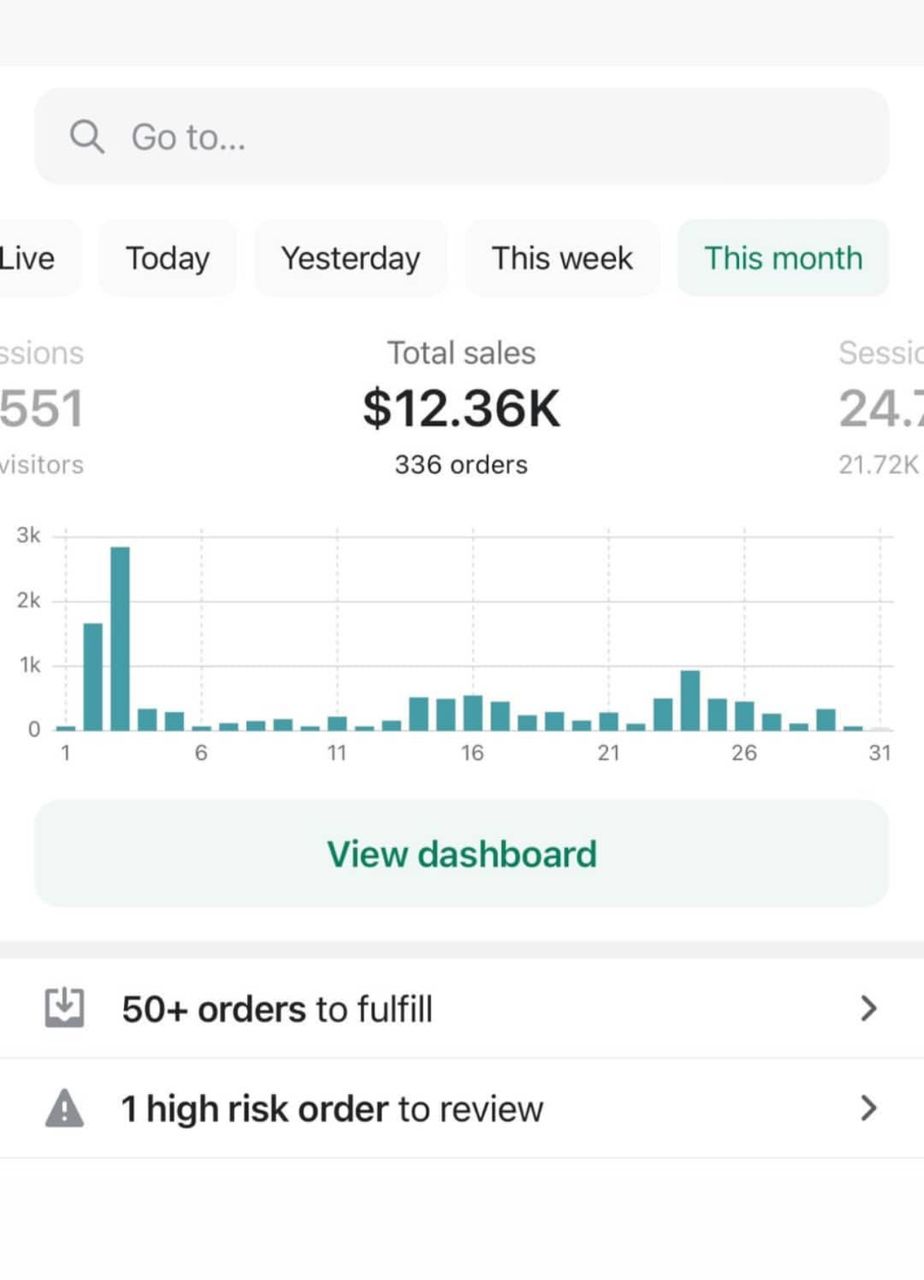Screen dimensions: 924x1280
Task: Tap the orders to fulfill inbox icon
Action: 65,1008
